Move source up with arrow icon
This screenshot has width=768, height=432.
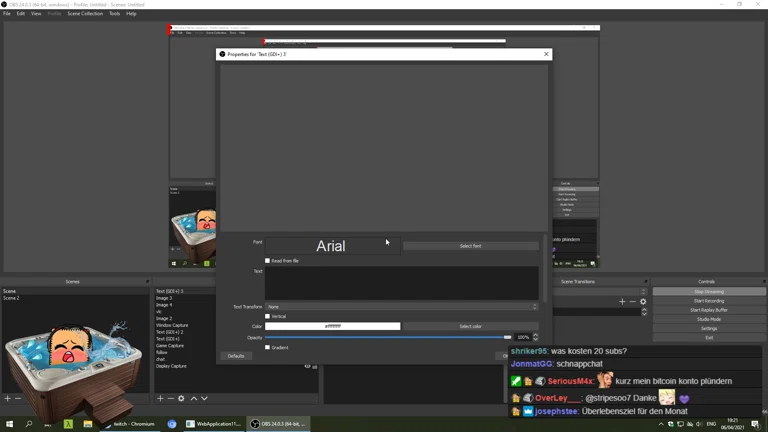pyautogui.click(x=193, y=398)
